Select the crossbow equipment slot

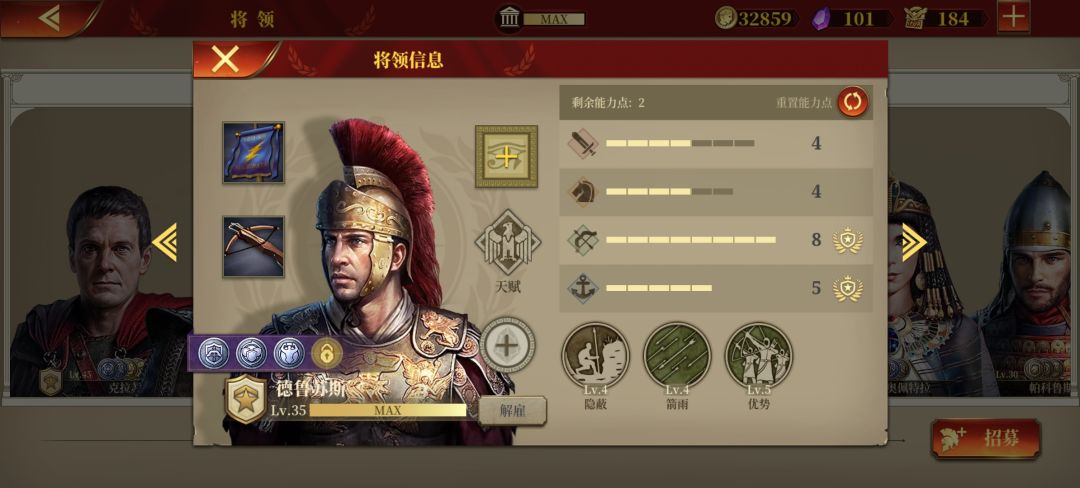pyautogui.click(x=253, y=246)
